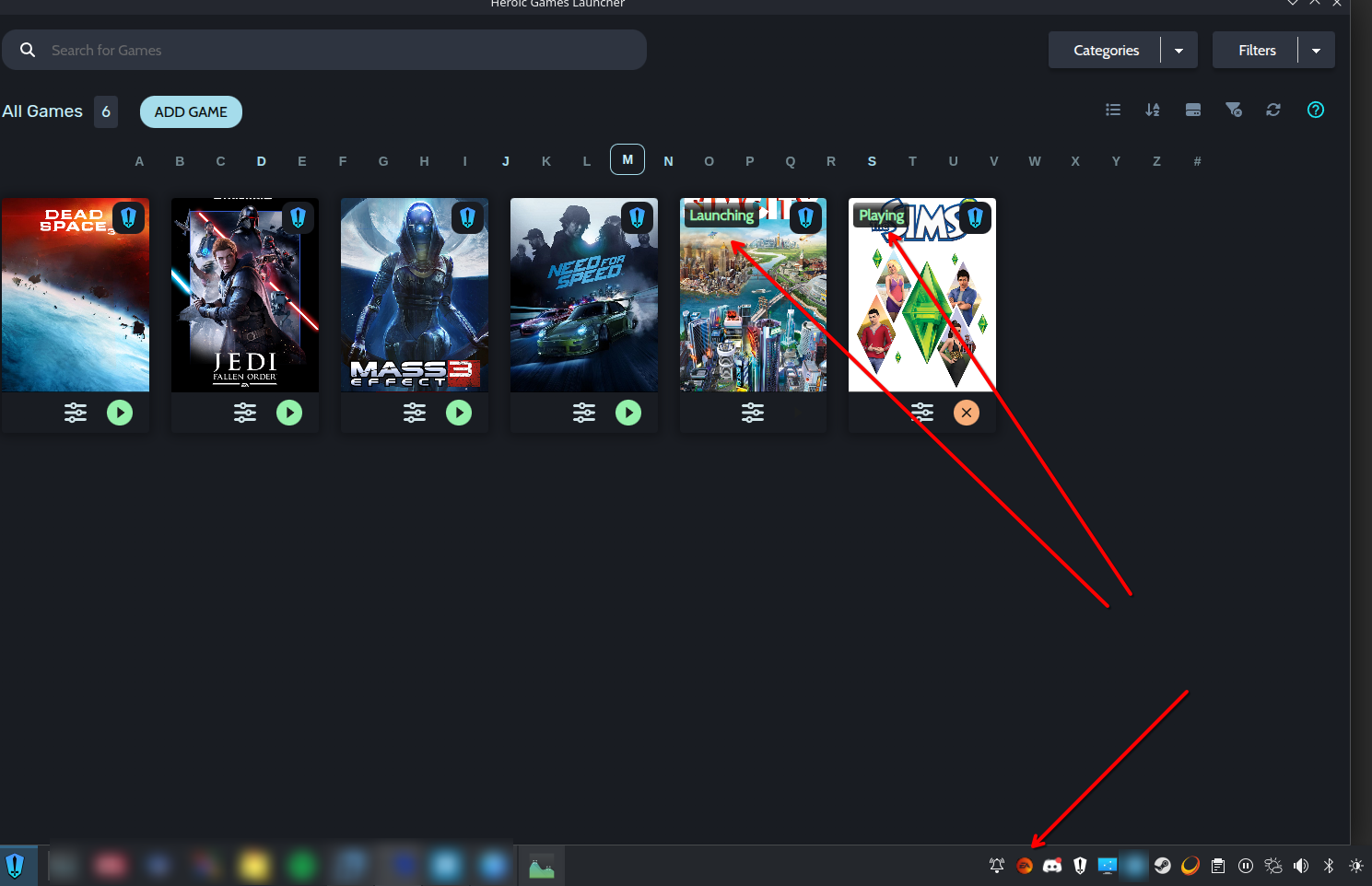Filter games by letter F

tap(343, 161)
